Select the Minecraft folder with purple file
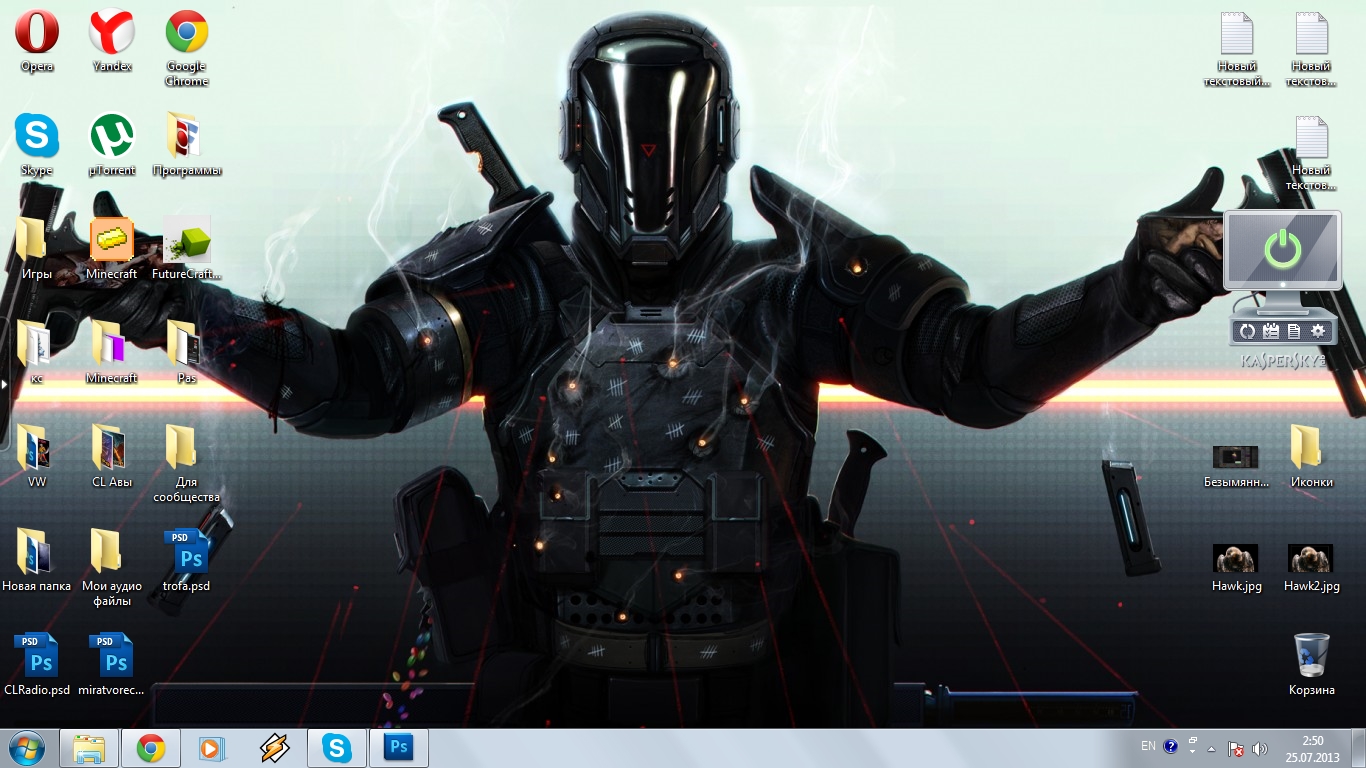Image resolution: width=1366 pixels, height=768 pixels. point(112,352)
